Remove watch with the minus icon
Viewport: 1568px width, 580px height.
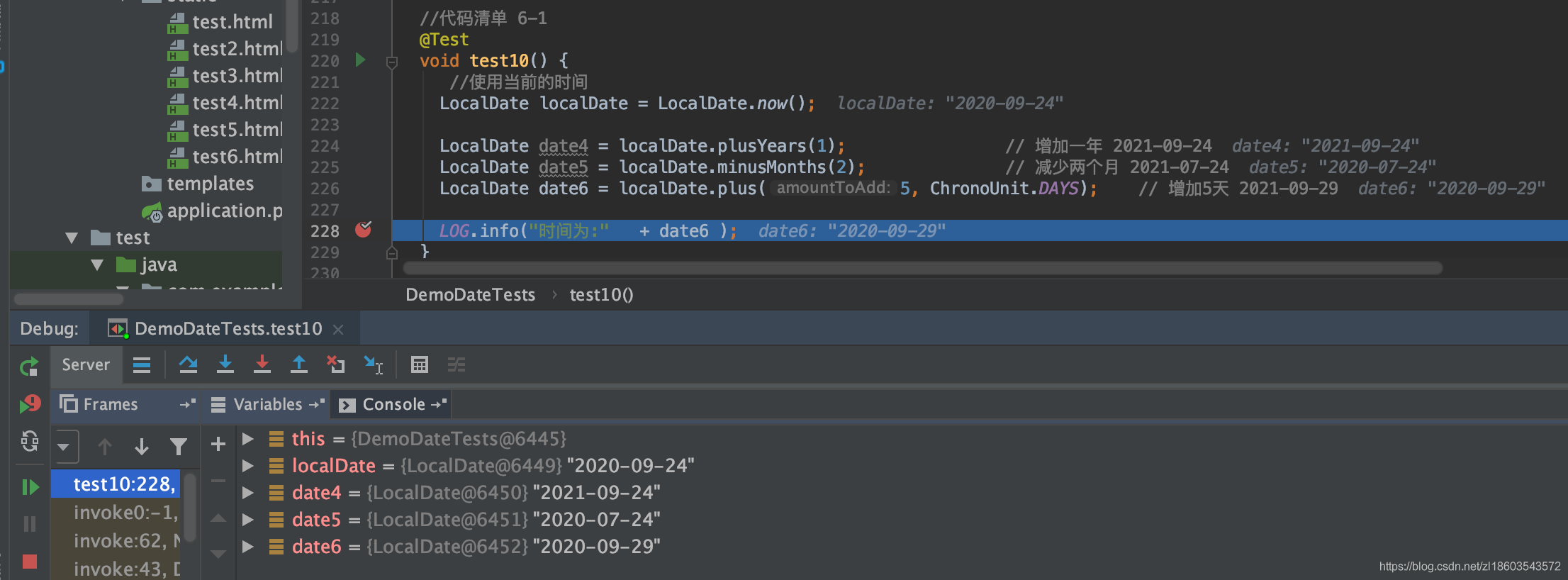(218, 481)
